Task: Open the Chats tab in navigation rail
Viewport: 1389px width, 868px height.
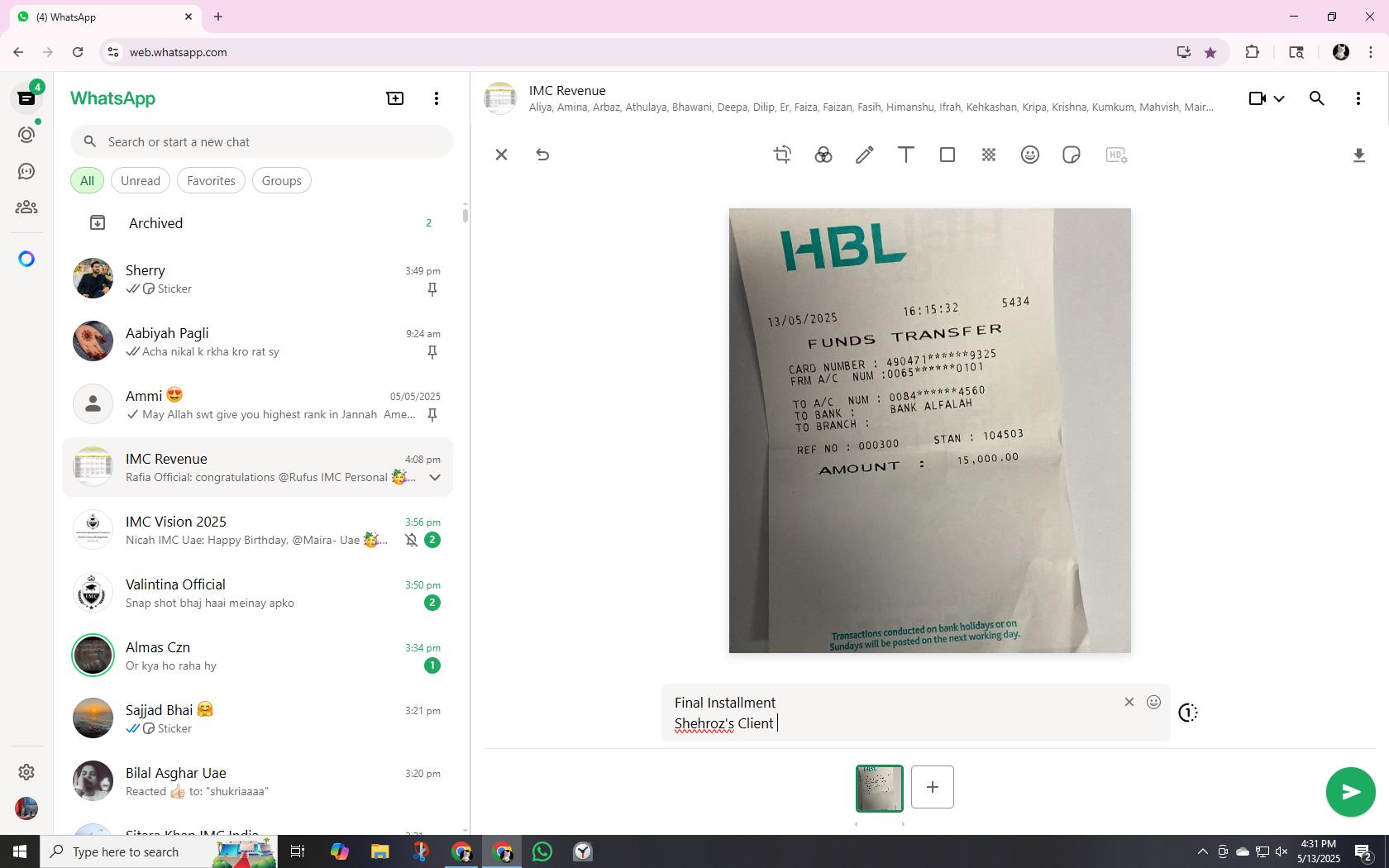Action: [26, 98]
